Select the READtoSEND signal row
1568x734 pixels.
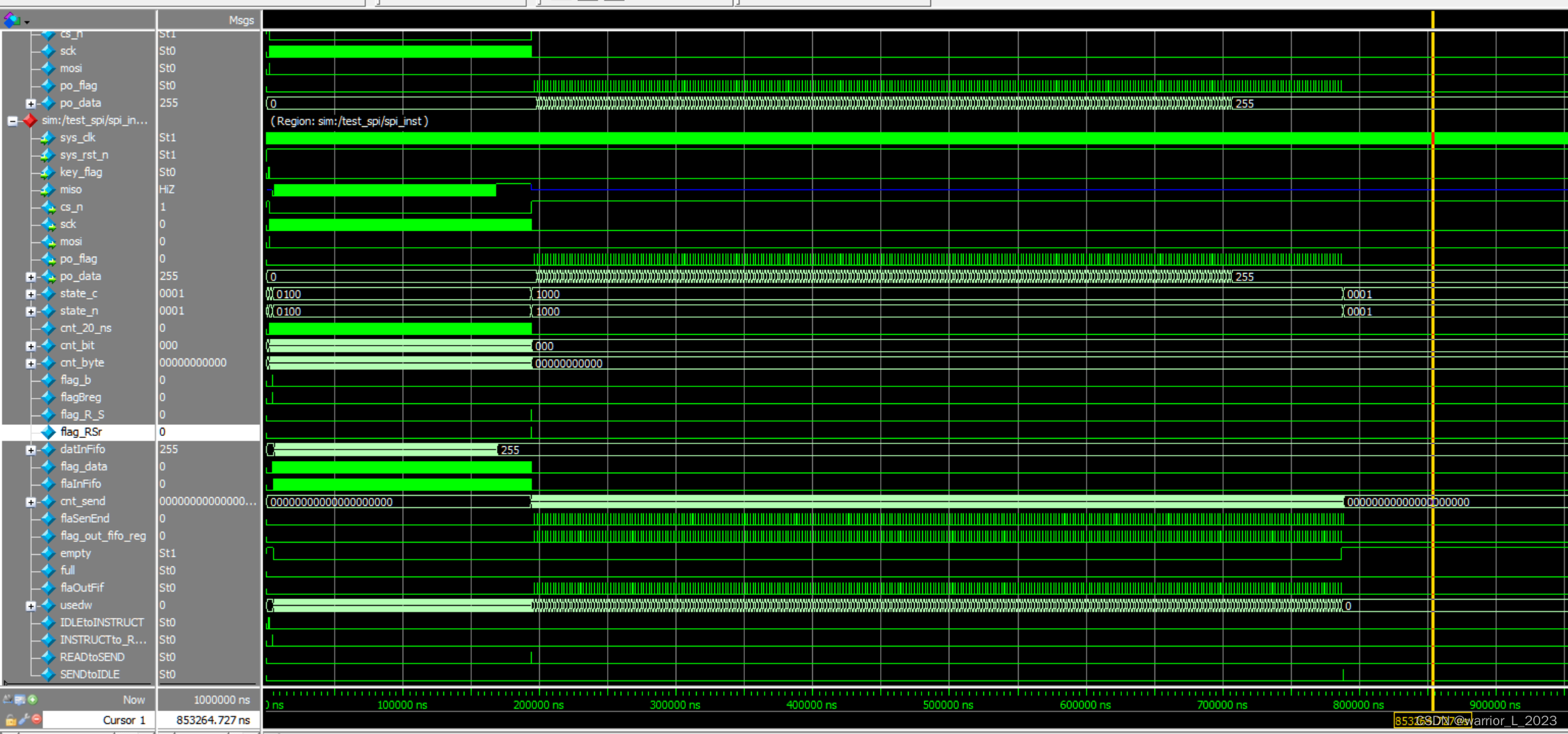click(x=92, y=657)
